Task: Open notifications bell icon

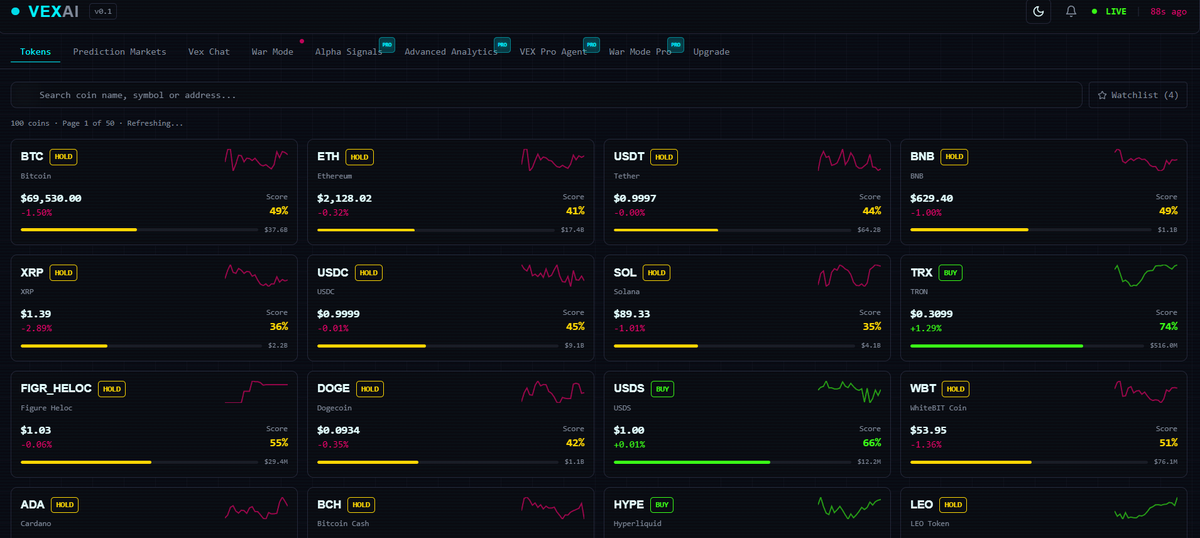Action: [1071, 11]
